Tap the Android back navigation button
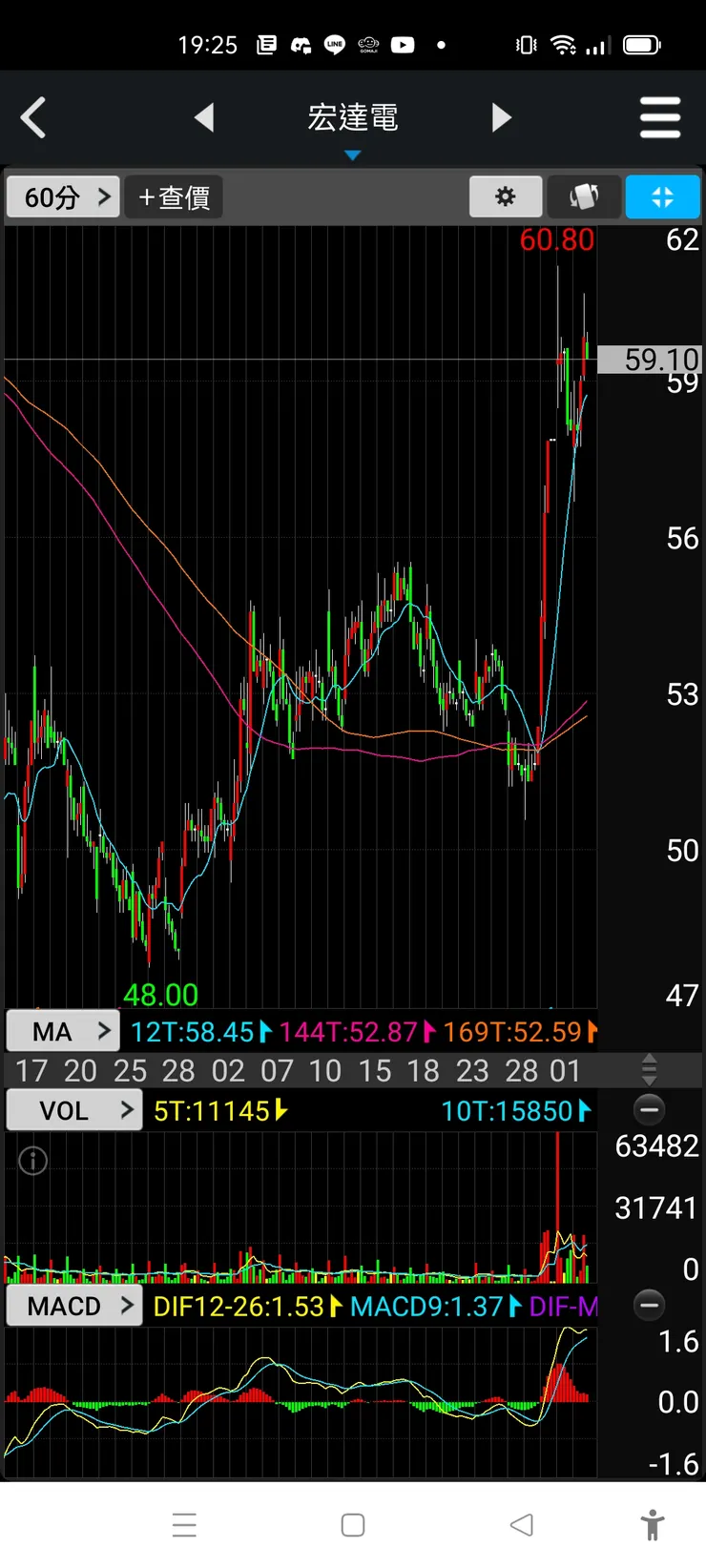 coord(521,1525)
